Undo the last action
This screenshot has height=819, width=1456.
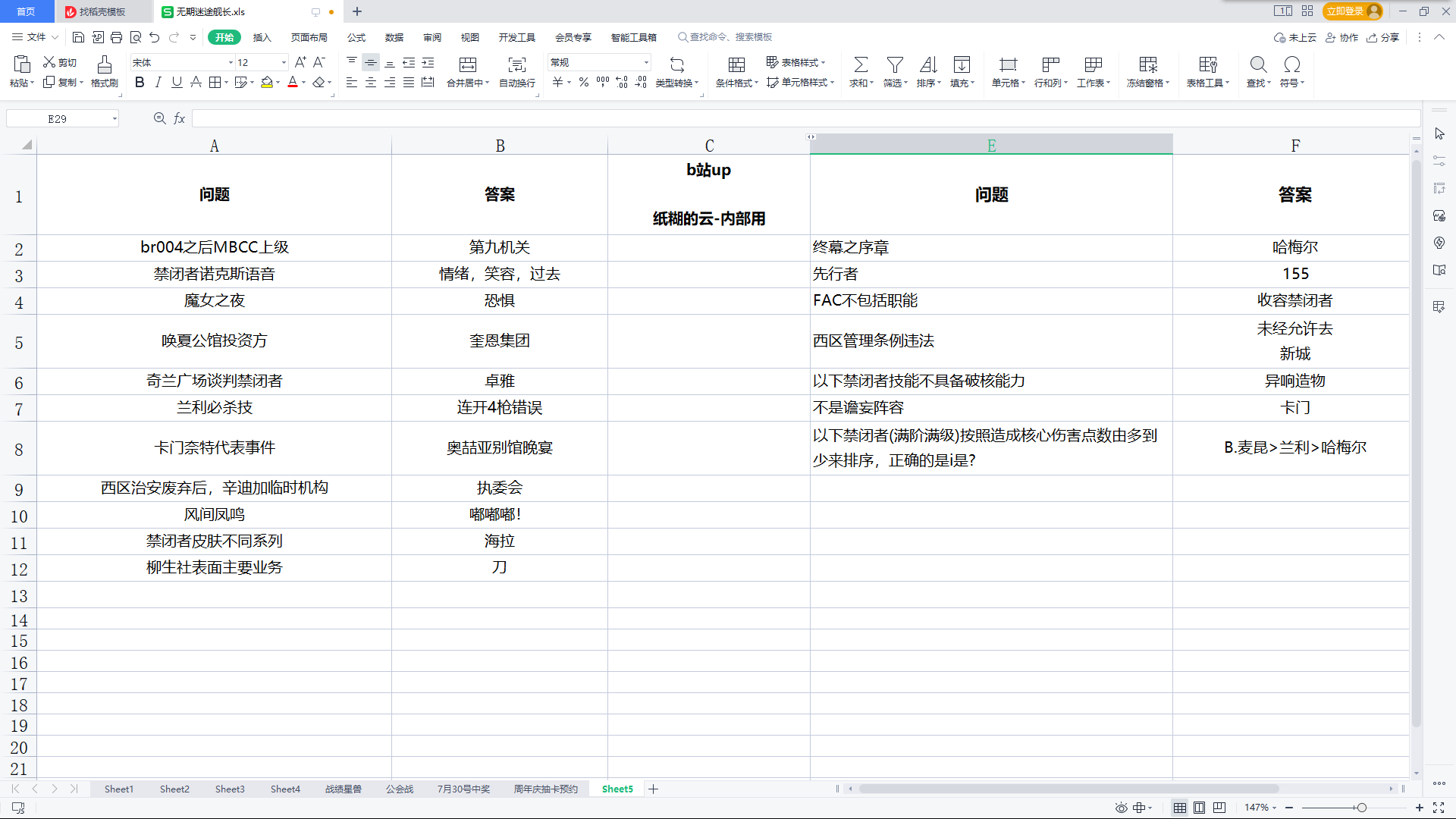pos(155,37)
